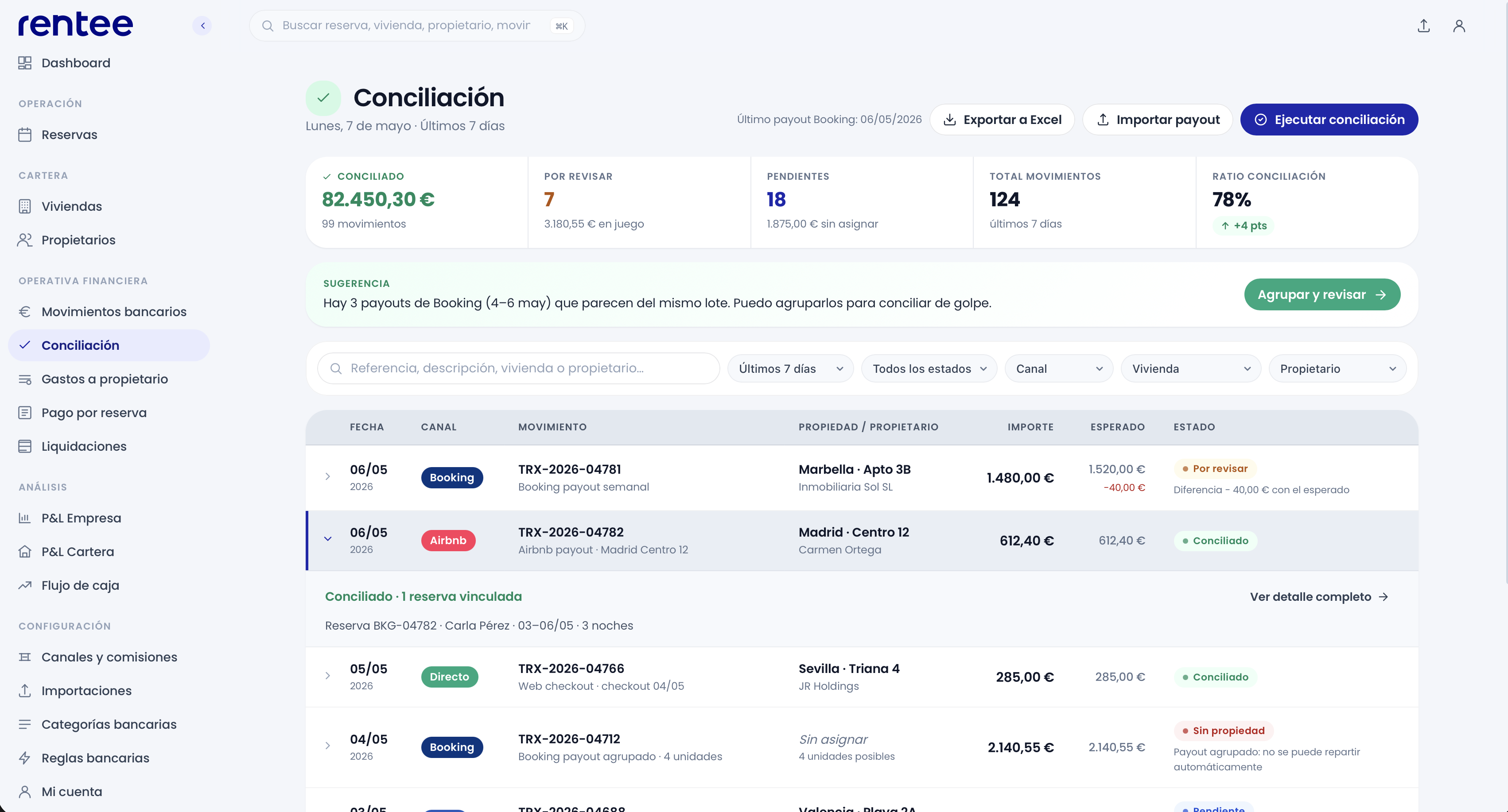Click the Referencia, descripción filter field

click(x=519, y=368)
